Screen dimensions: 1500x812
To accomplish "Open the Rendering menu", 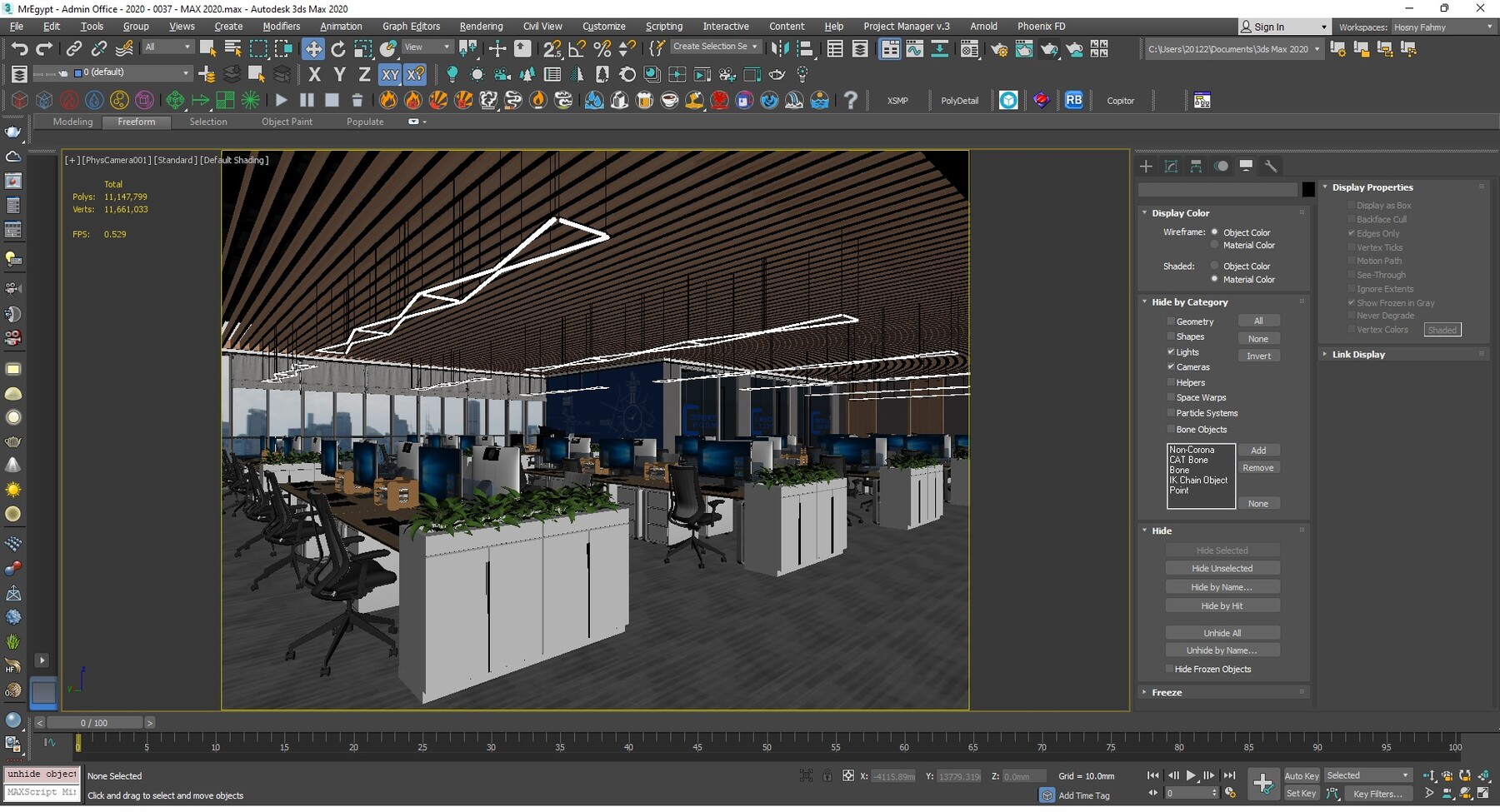I will [481, 26].
